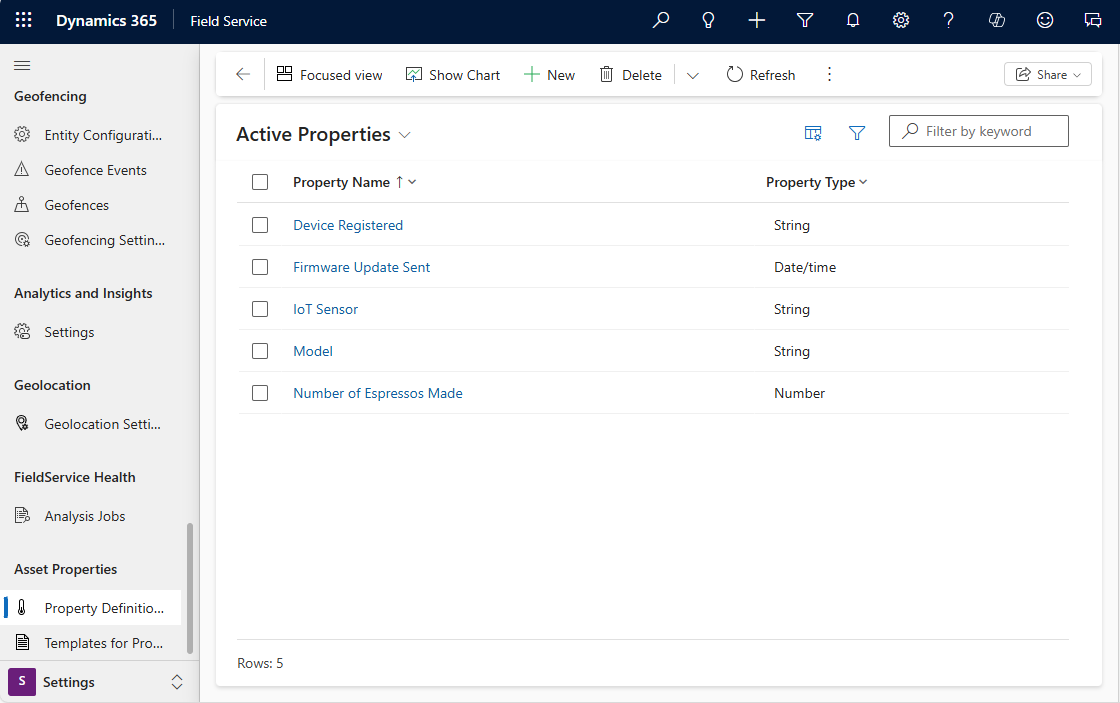Click the quick create plus icon
Viewport: 1120px width, 703px height.
756,20
